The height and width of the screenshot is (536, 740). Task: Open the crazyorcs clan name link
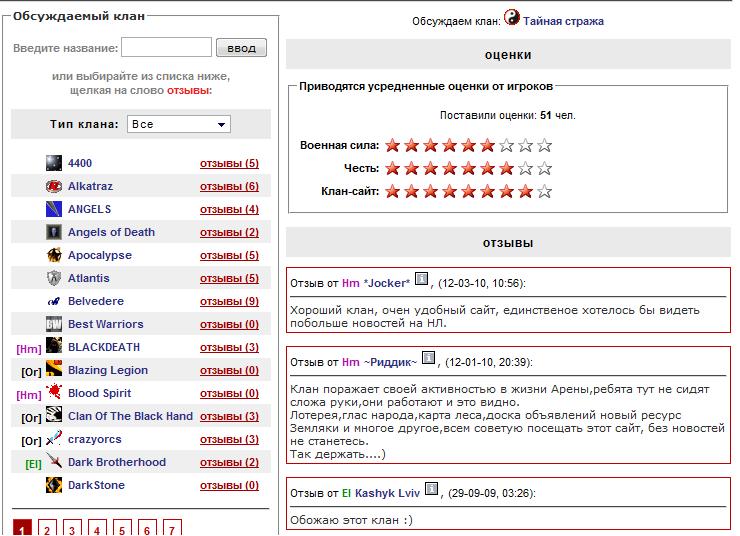[95, 439]
